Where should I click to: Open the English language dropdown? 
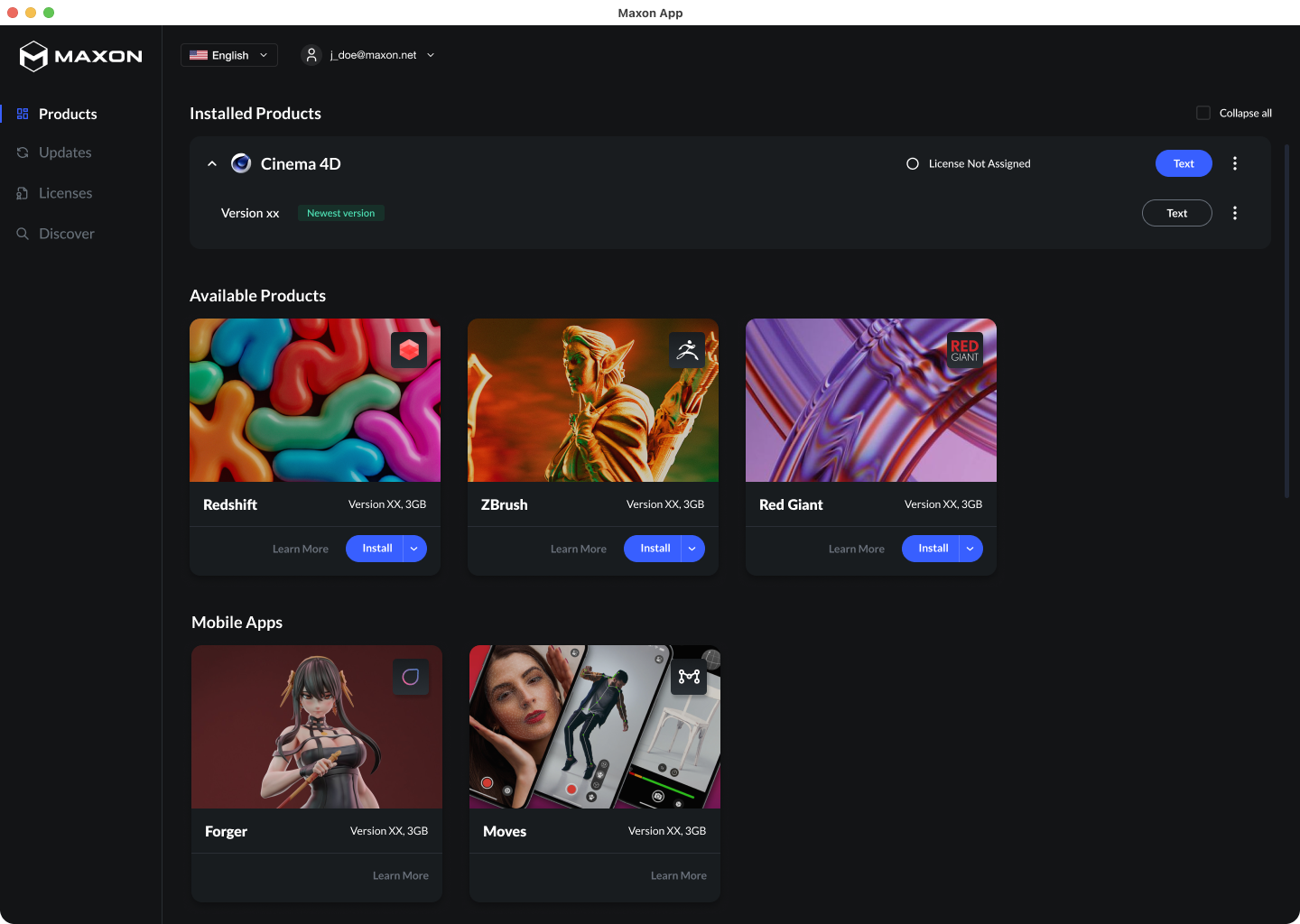point(229,55)
